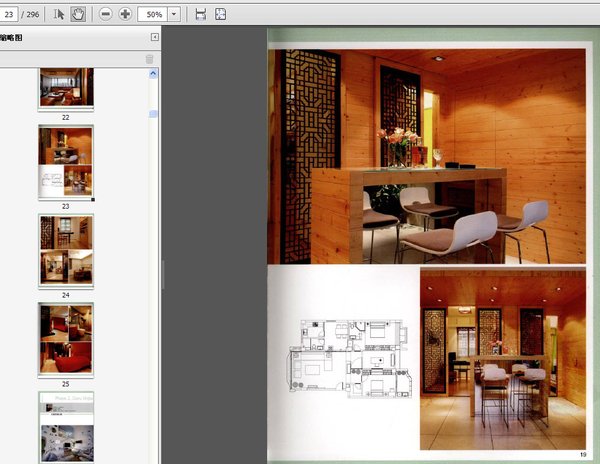Zoom in with the plus button
This screenshot has height=464, width=600.
[125, 15]
